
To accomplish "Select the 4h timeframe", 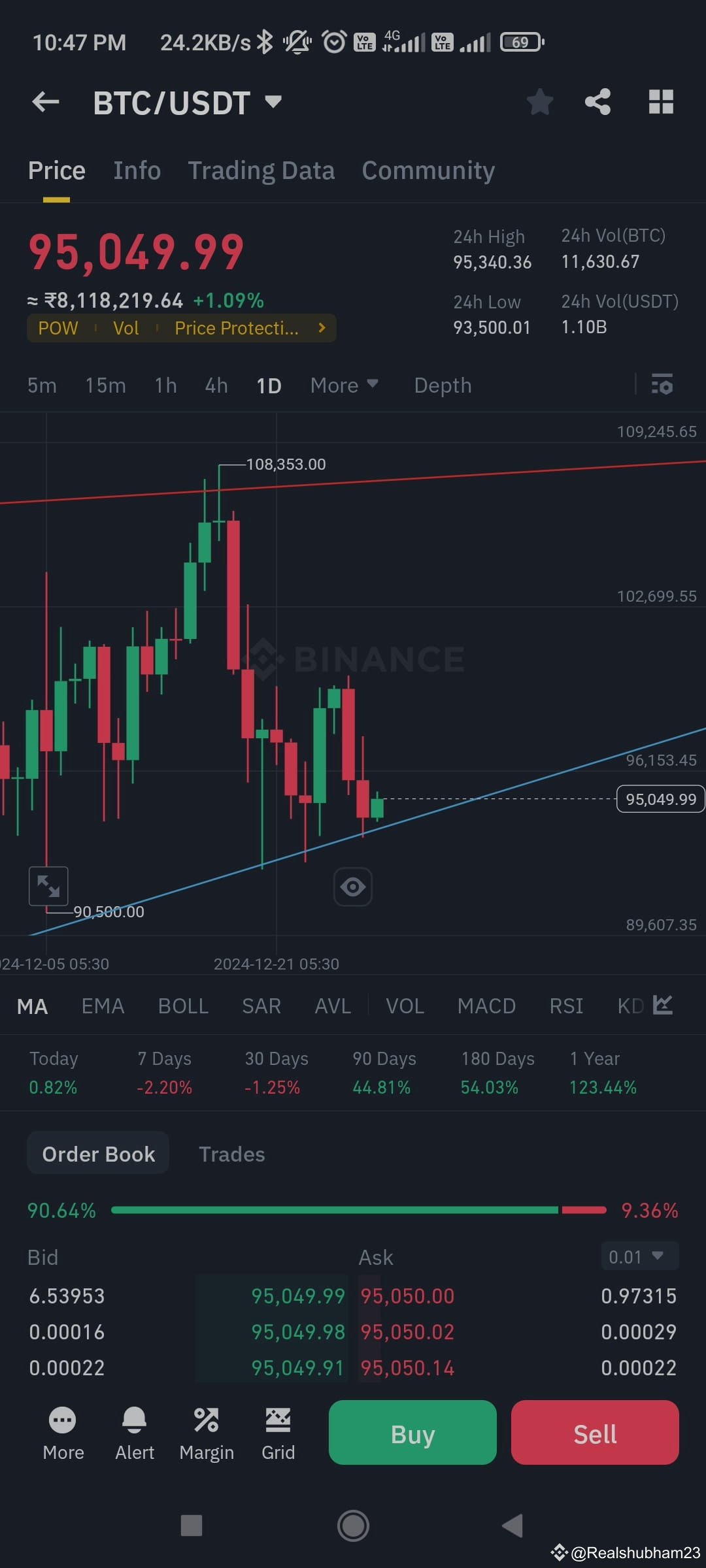I will pyautogui.click(x=216, y=385).
